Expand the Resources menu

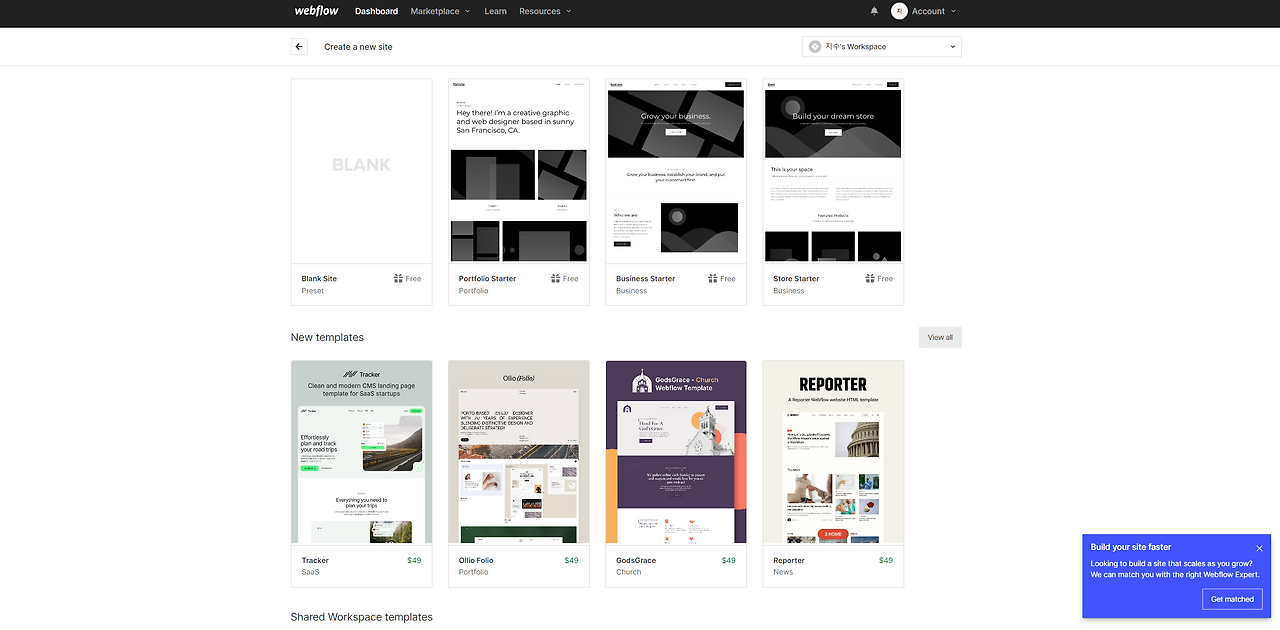545,11
